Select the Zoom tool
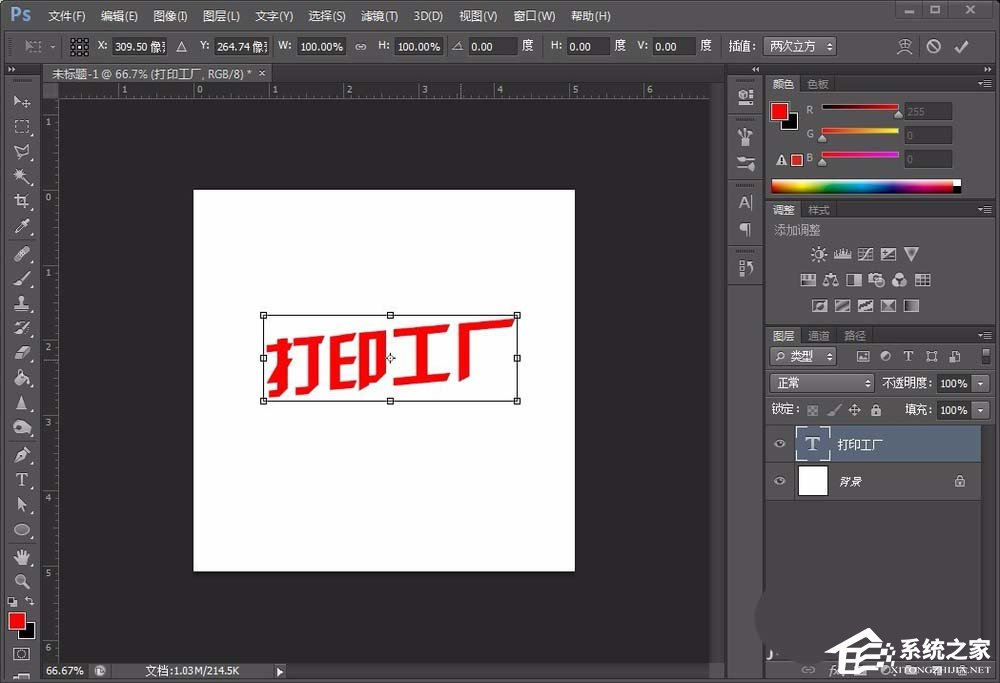The width and height of the screenshot is (1000, 683). tap(22, 582)
